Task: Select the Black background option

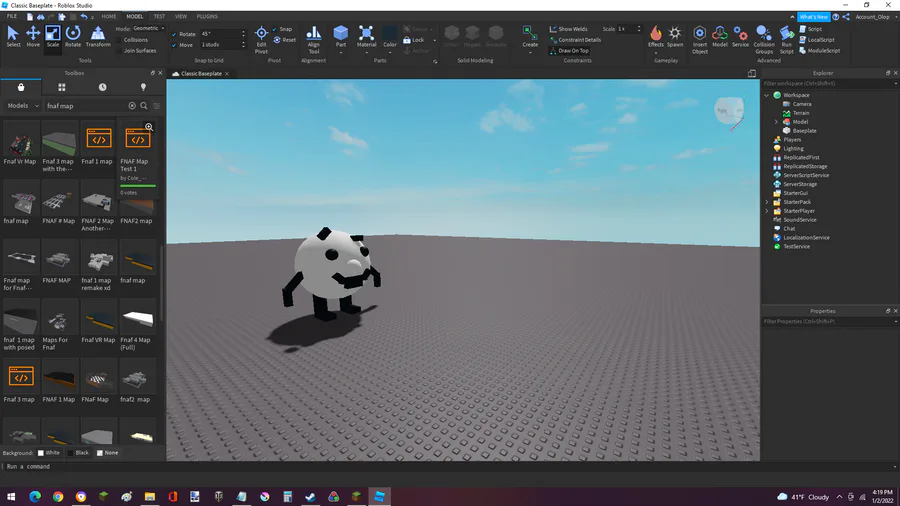Action: [x=71, y=453]
